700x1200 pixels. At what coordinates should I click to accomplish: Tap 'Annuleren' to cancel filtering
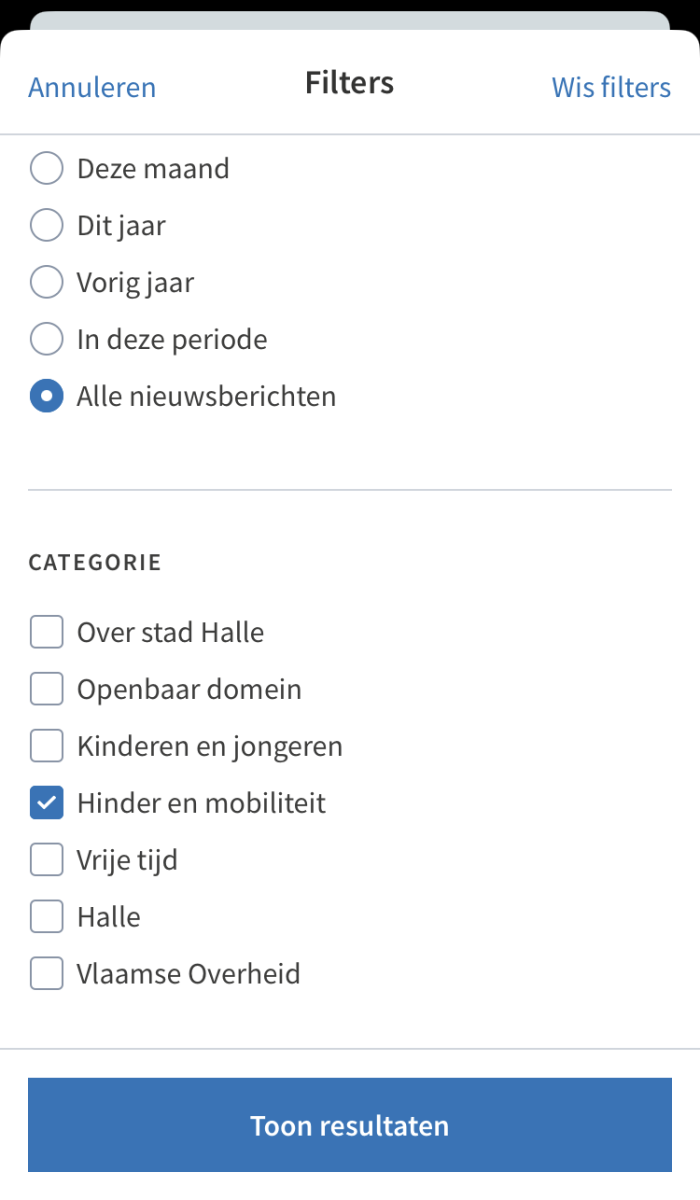pyautogui.click(x=91, y=88)
